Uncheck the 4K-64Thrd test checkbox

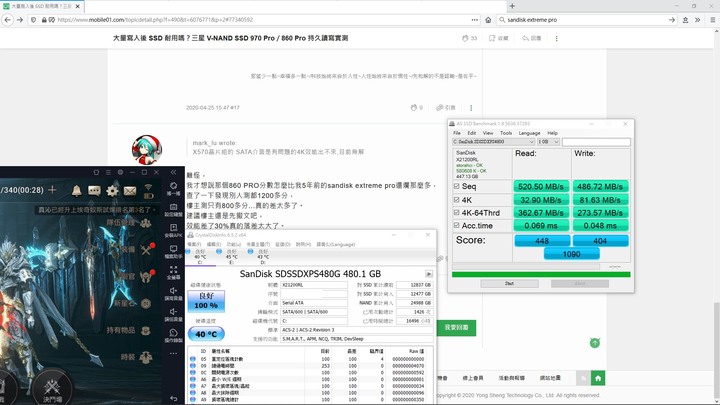coord(456,213)
